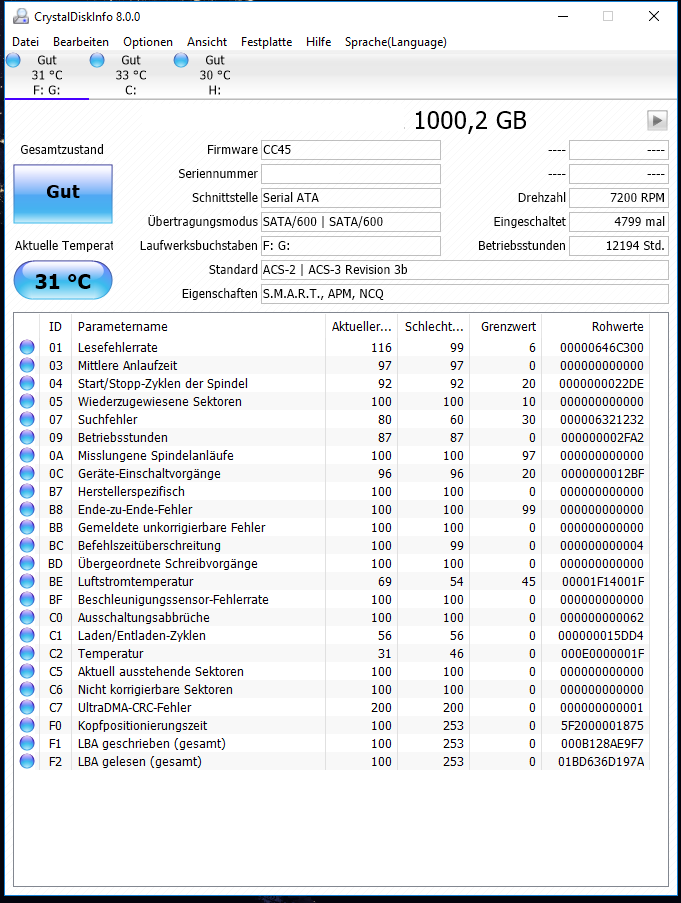Click the Aktueller column header
This screenshot has width=681, height=903.
[x=362, y=327]
